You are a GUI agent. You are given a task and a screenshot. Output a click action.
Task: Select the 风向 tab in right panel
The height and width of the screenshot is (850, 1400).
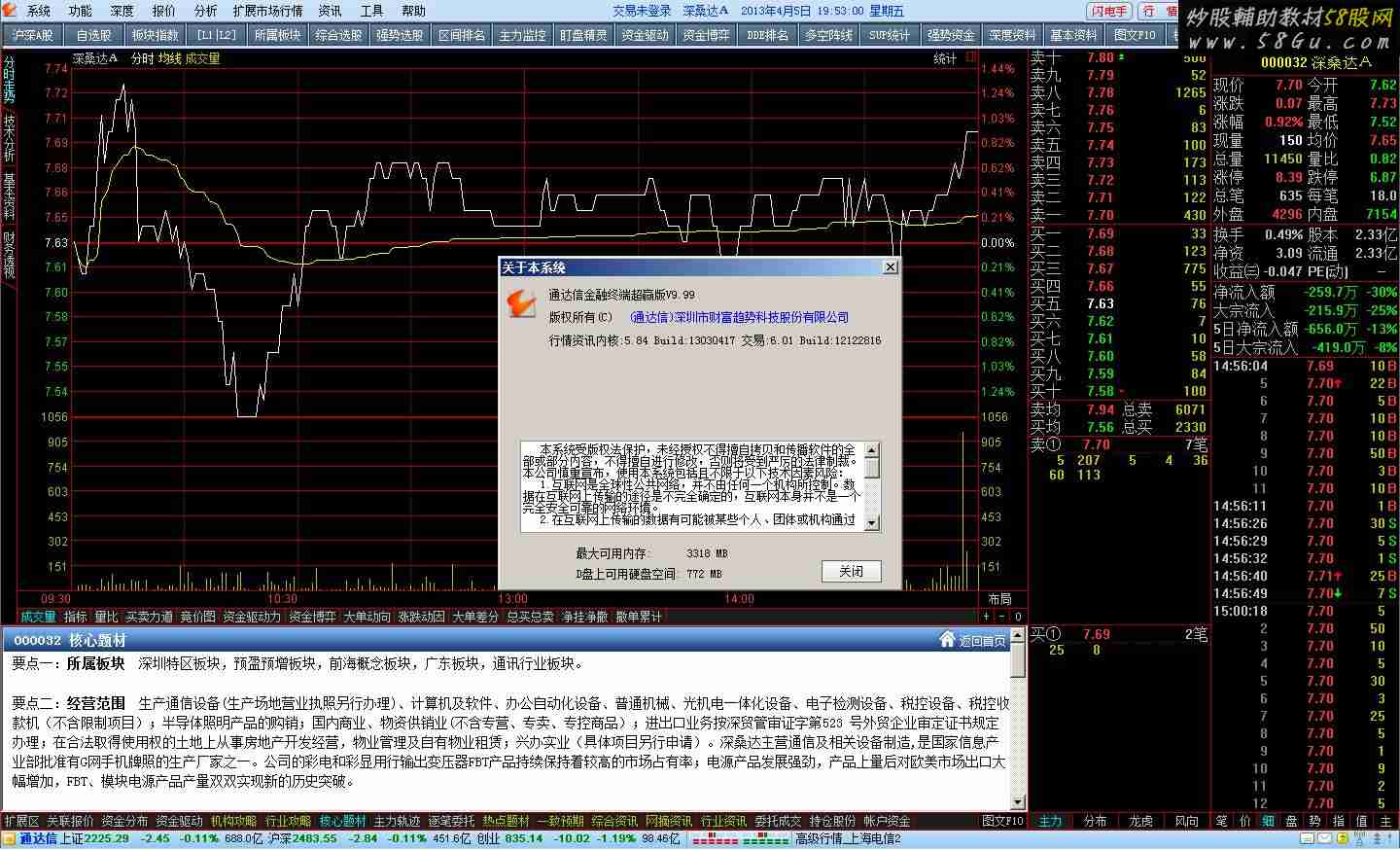(1186, 821)
